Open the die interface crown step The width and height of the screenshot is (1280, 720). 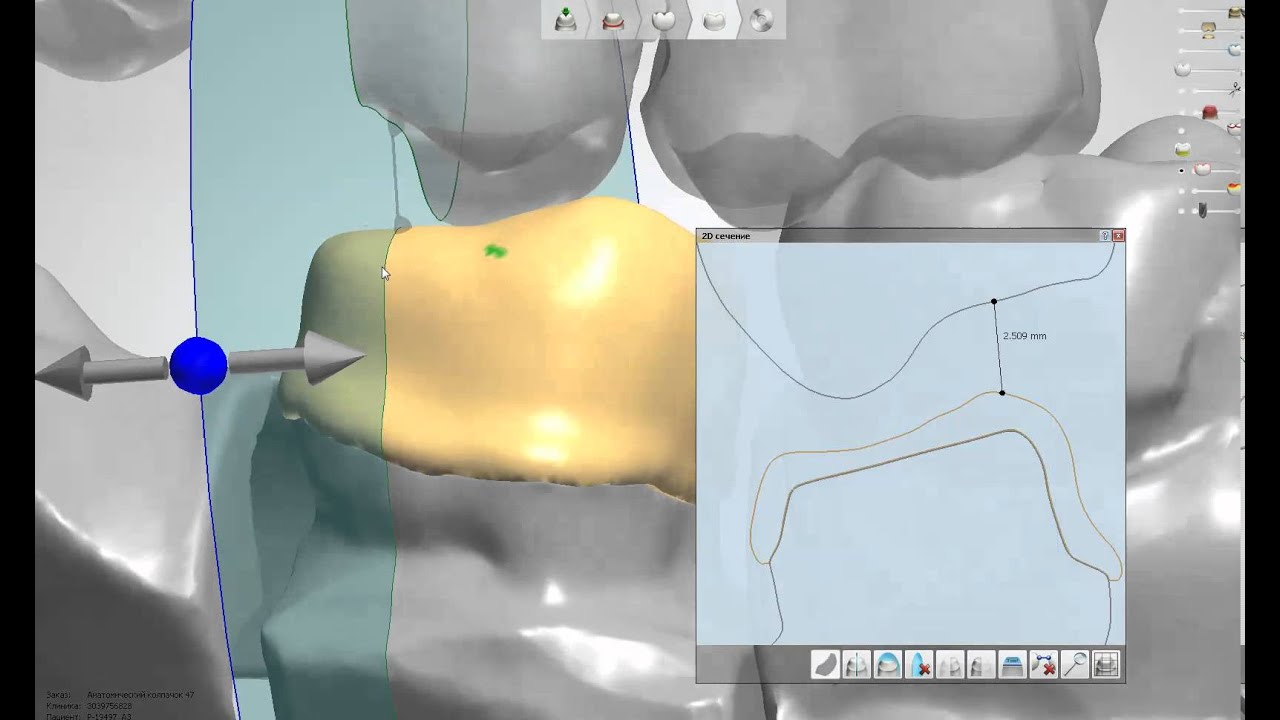coord(663,20)
